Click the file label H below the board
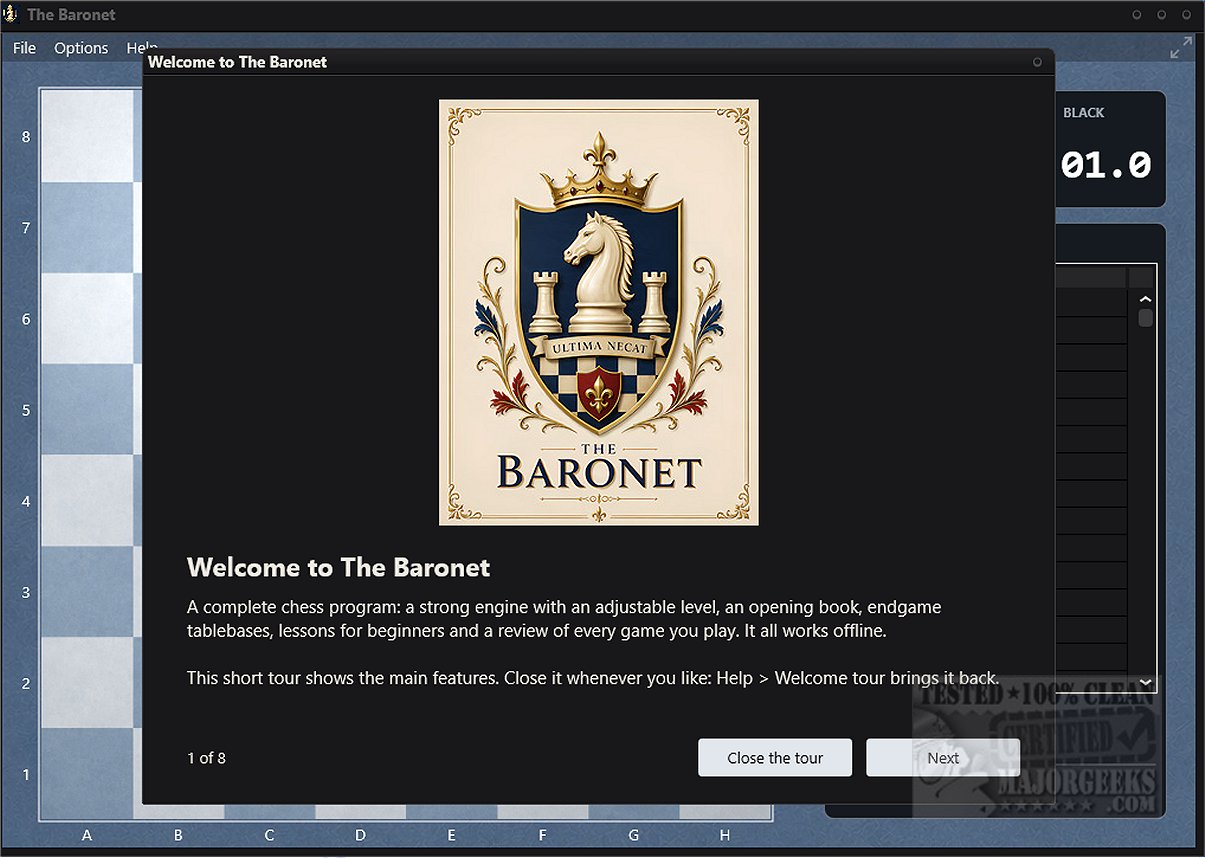This screenshot has height=858, width=1205. click(724, 835)
